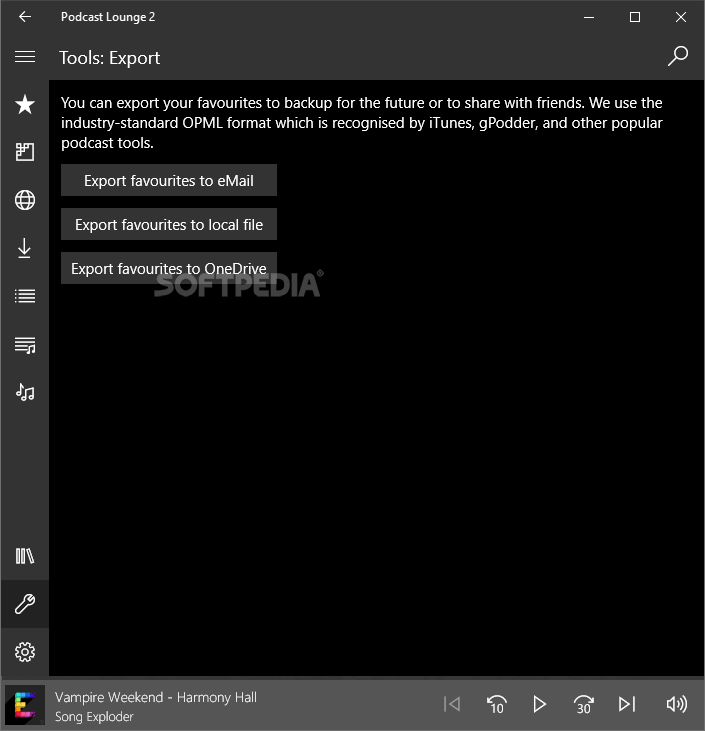Open the Settings gear icon
The width and height of the screenshot is (705, 731).
coord(25,652)
